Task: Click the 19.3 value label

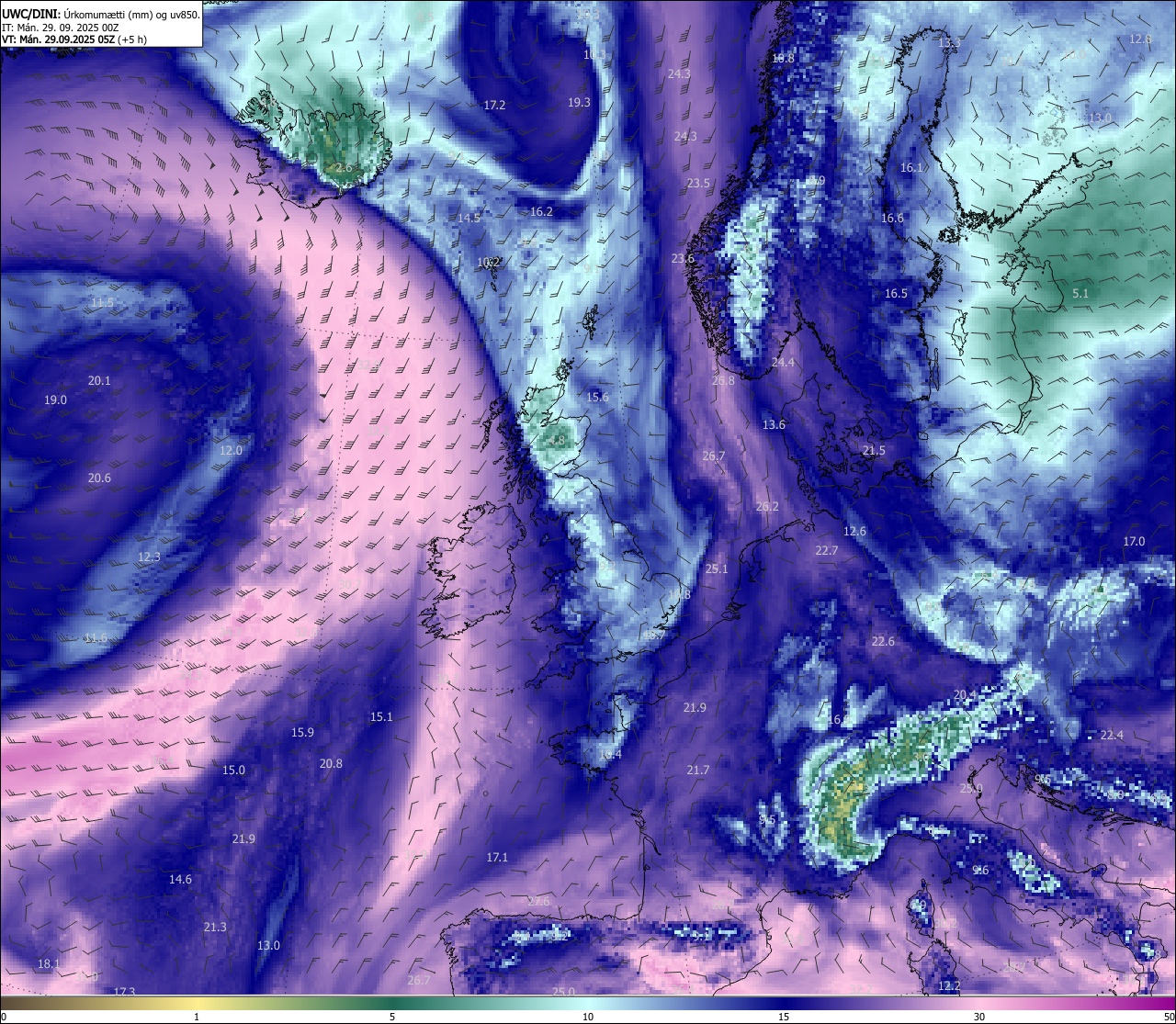Action: pos(579,103)
